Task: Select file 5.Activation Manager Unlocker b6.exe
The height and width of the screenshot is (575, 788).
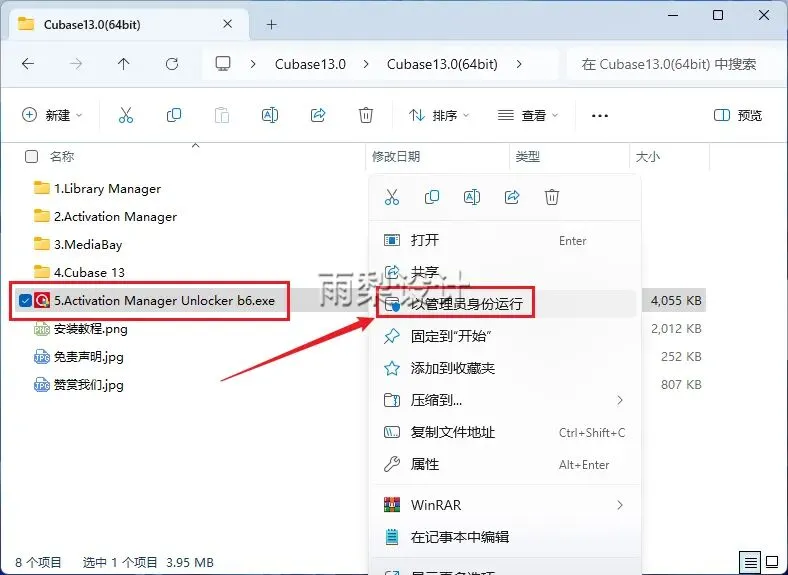Action: click(164, 301)
